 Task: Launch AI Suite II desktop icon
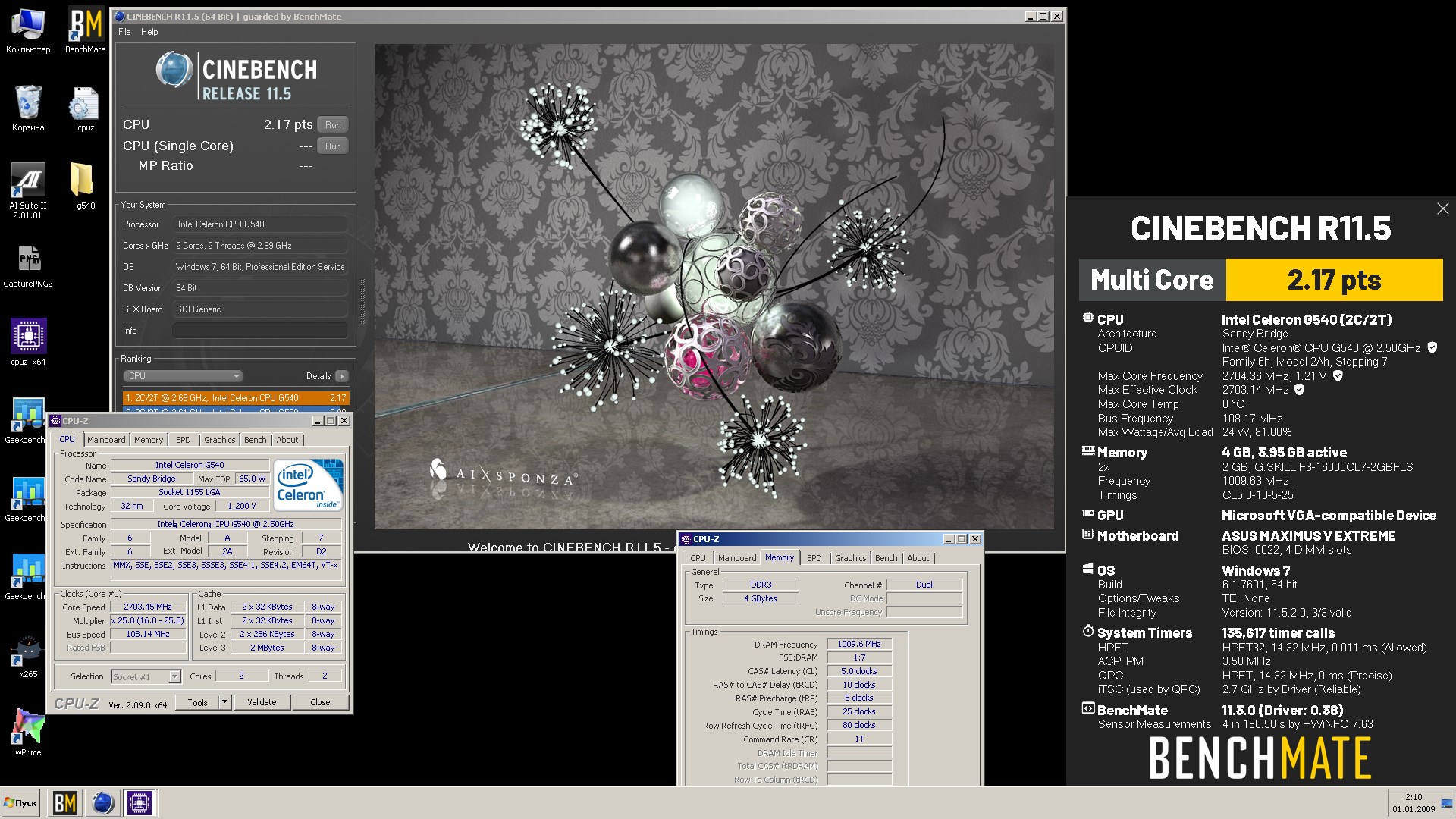(x=28, y=191)
